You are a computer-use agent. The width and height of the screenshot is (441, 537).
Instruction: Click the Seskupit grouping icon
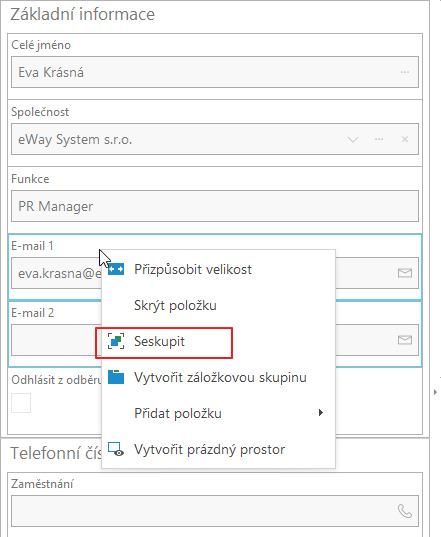116,341
